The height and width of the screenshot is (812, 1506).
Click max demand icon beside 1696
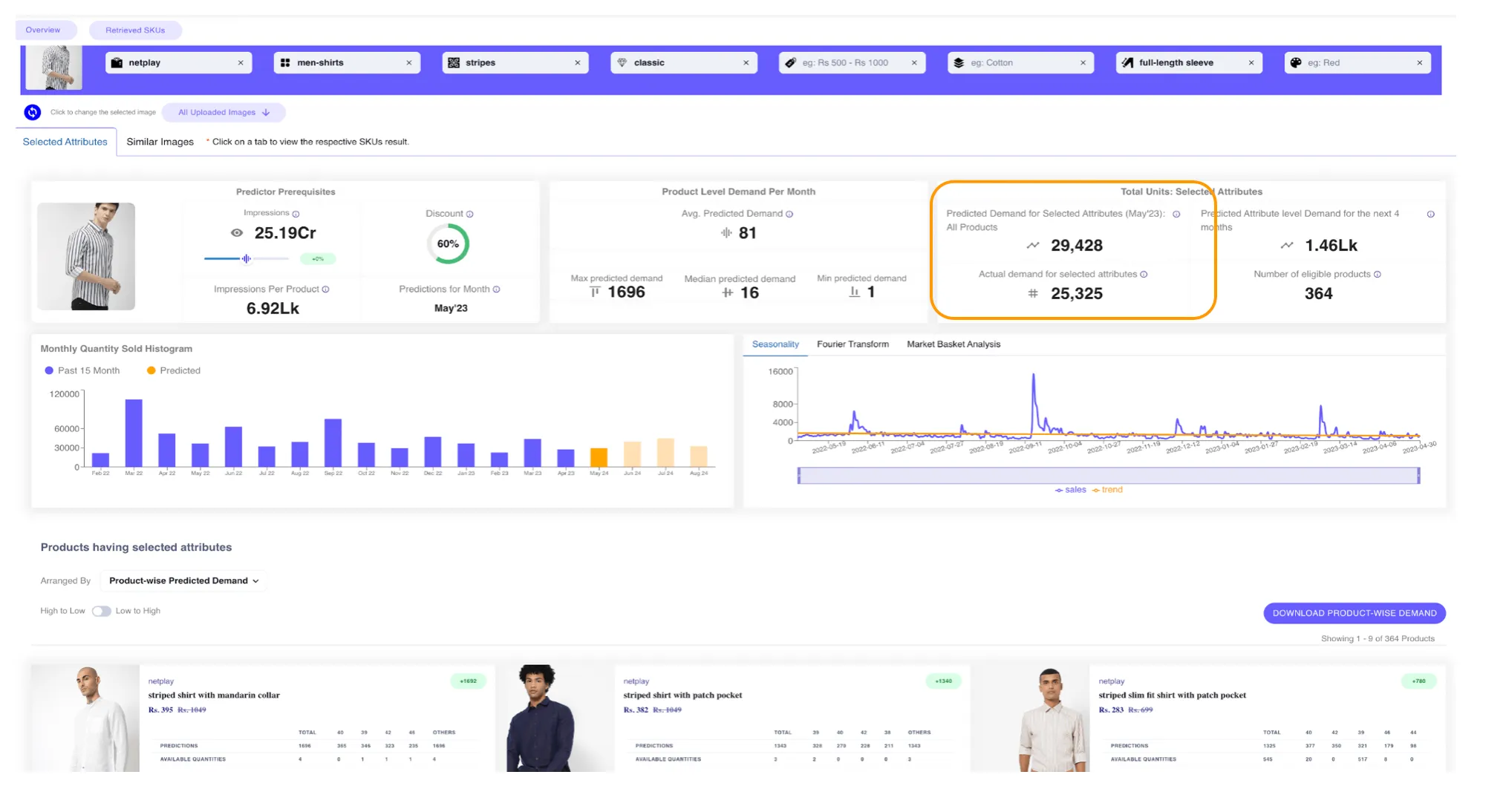(x=595, y=292)
